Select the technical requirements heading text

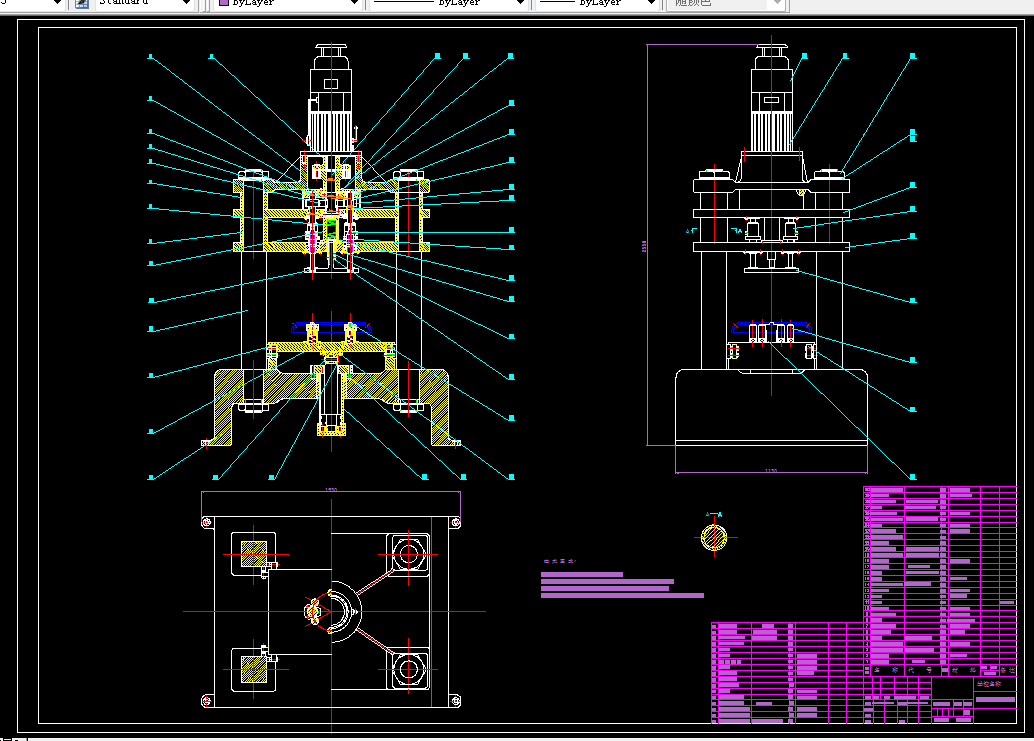559,561
